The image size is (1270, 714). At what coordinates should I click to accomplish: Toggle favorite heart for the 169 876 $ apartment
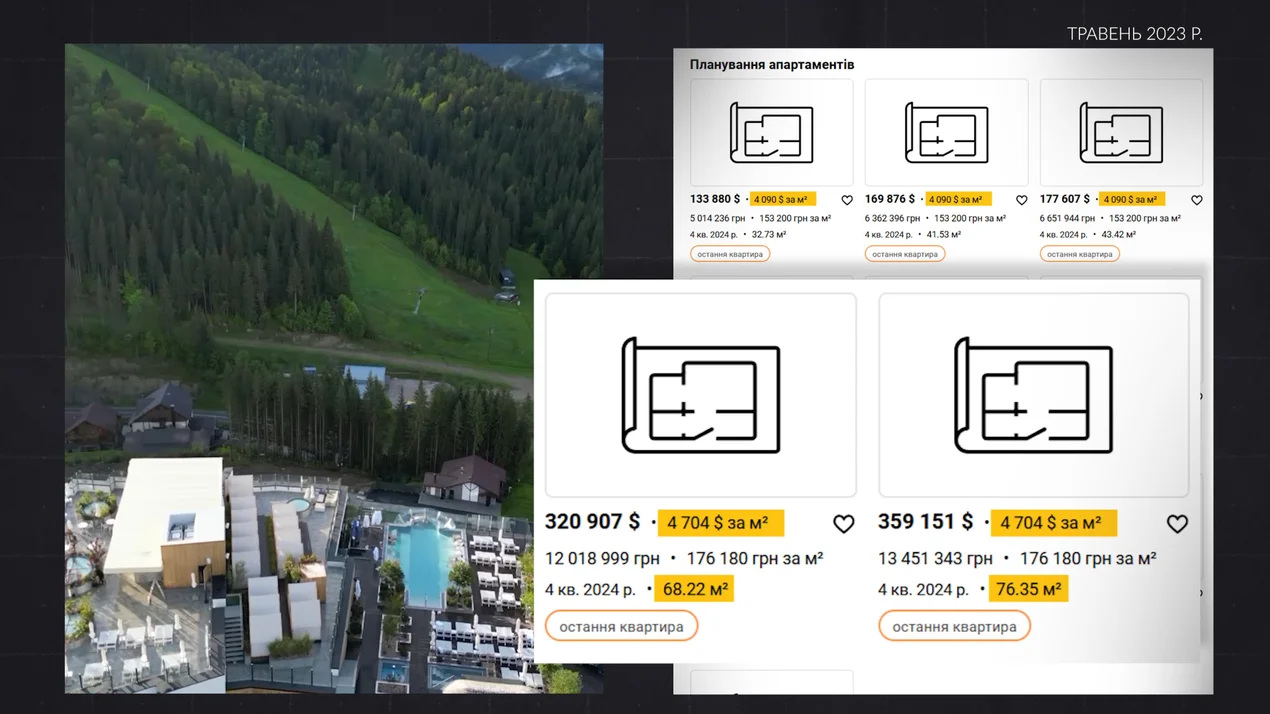click(1021, 200)
